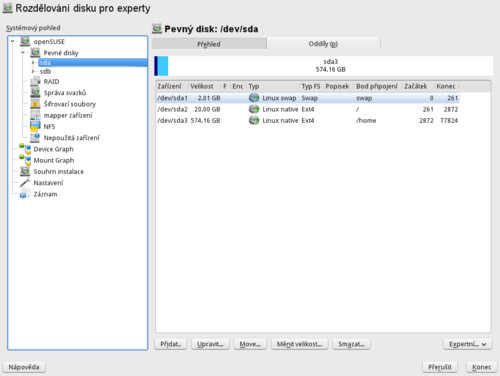Open the Záznam log icon

point(25,194)
